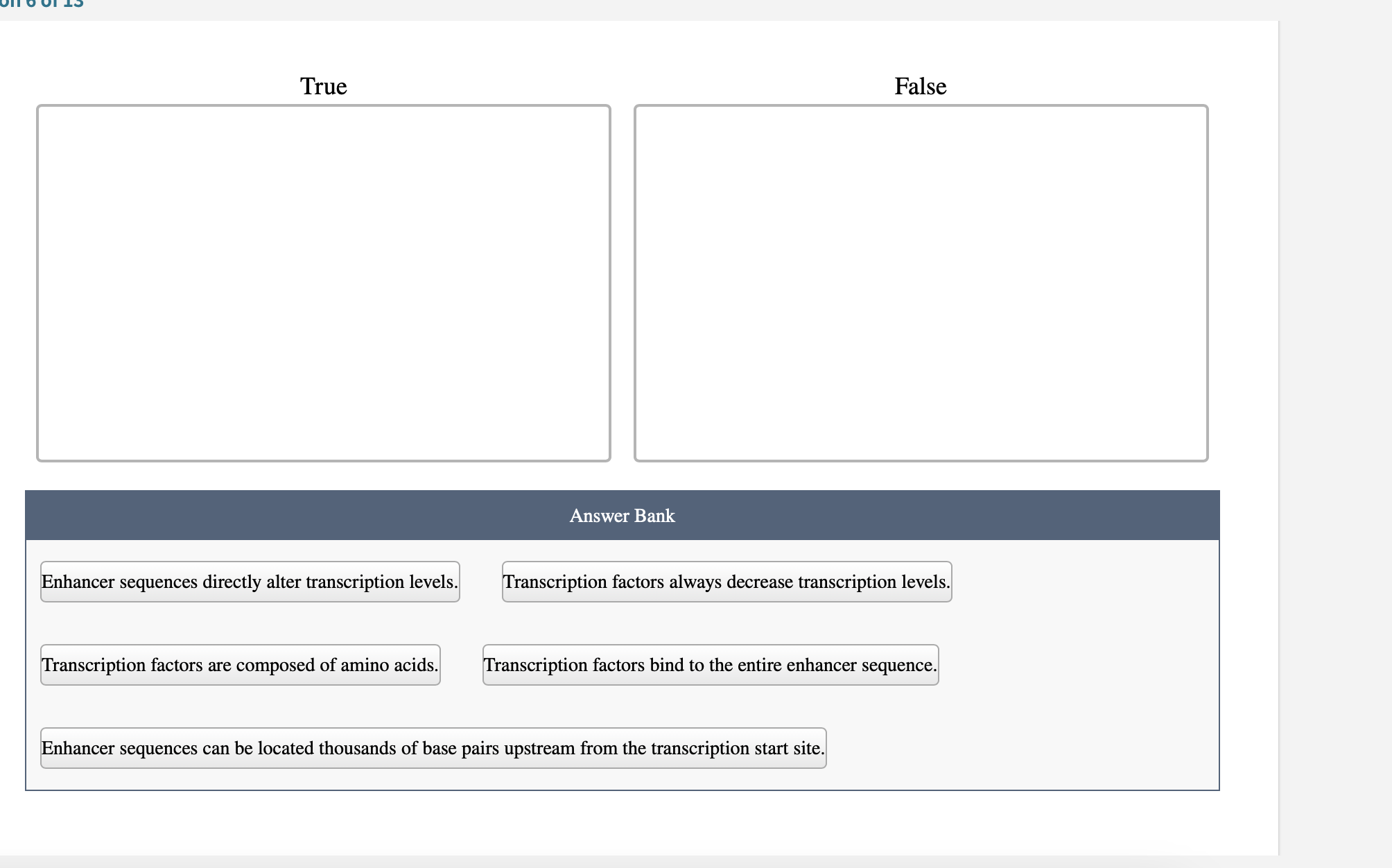Viewport: 1392px width, 868px height.
Task: Click the bottom border of the False box
Action: [x=921, y=460]
